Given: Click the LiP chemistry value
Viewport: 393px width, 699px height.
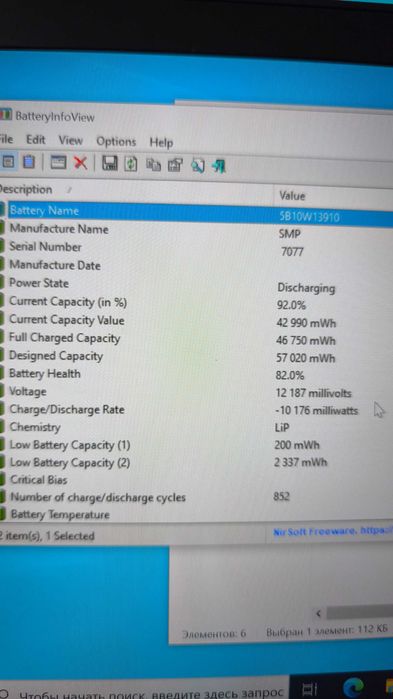Looking at the screenshot, I should pos(282,428).
